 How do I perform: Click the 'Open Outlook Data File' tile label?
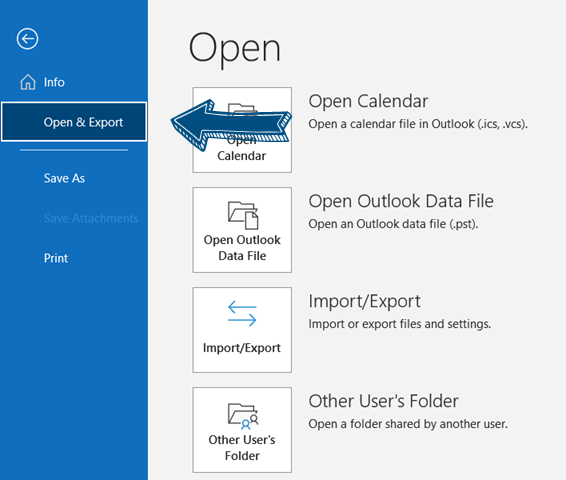tap(242, 248)
